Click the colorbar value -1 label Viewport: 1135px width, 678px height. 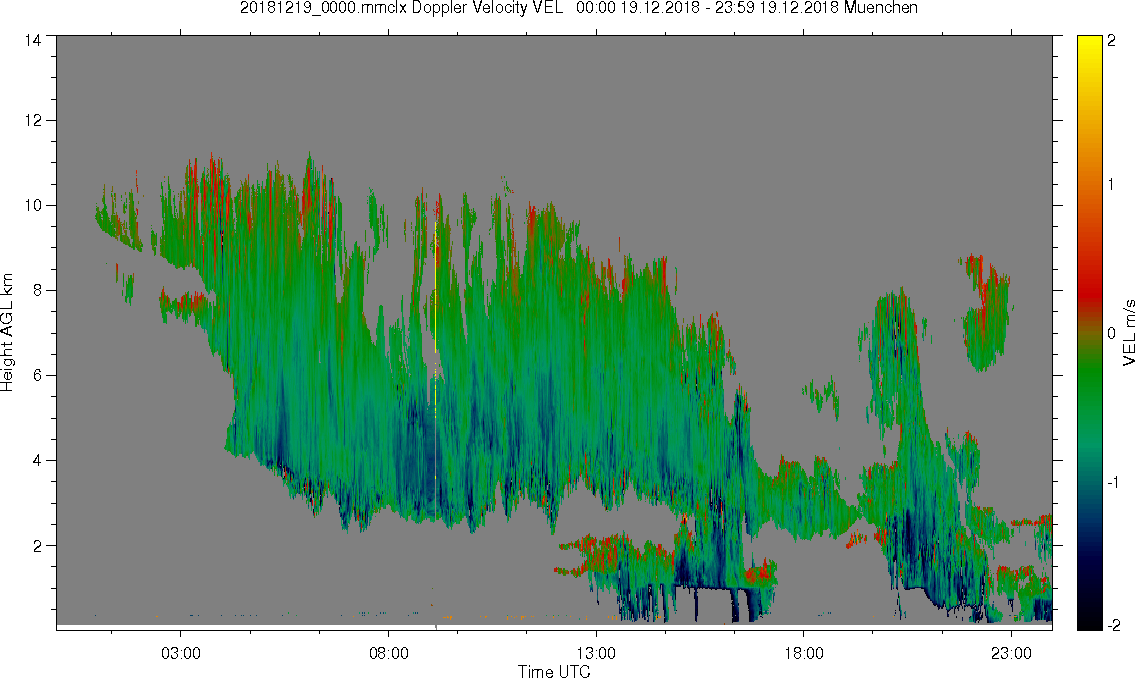pyautogui.click(x=1112, y=483)
